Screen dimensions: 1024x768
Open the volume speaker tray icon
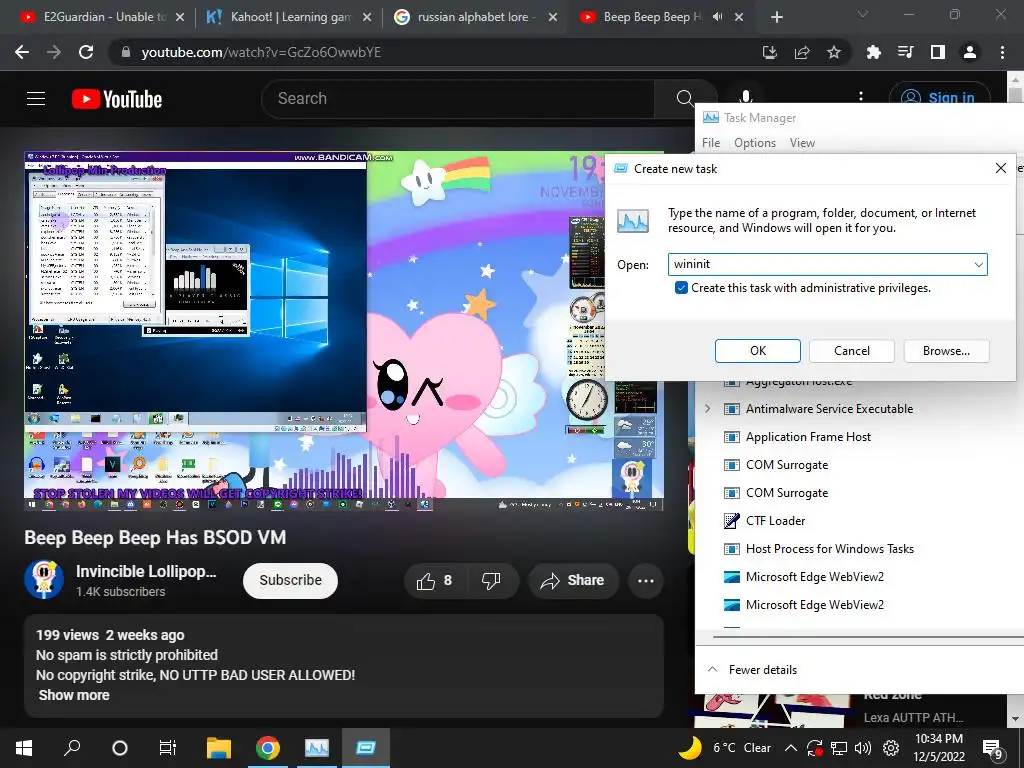coord(863,748)
